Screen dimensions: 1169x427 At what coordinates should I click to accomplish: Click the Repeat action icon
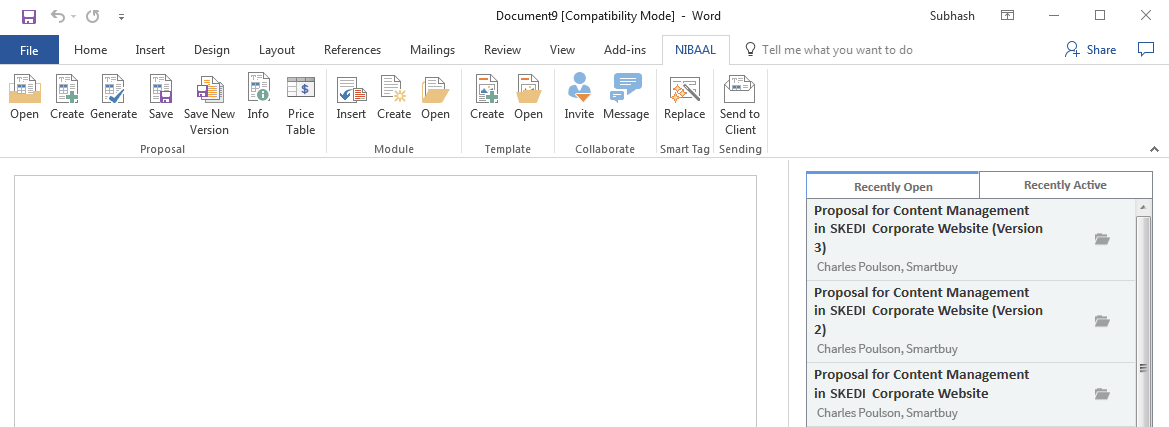92,16
